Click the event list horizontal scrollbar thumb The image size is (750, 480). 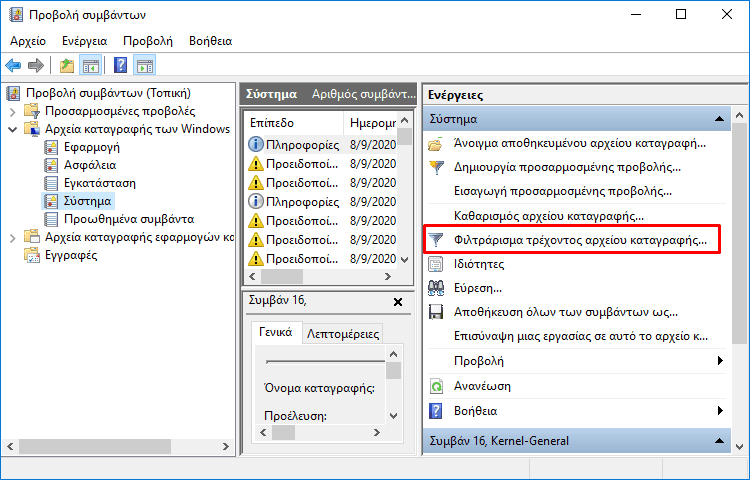click(282, 276)
